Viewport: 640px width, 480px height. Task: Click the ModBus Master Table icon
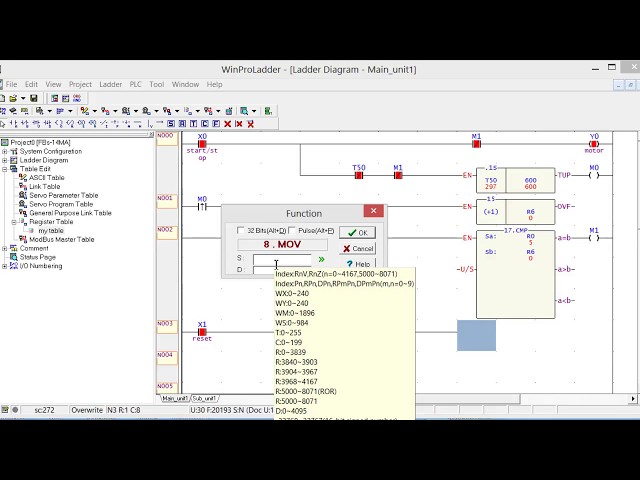tap(23, 239)
